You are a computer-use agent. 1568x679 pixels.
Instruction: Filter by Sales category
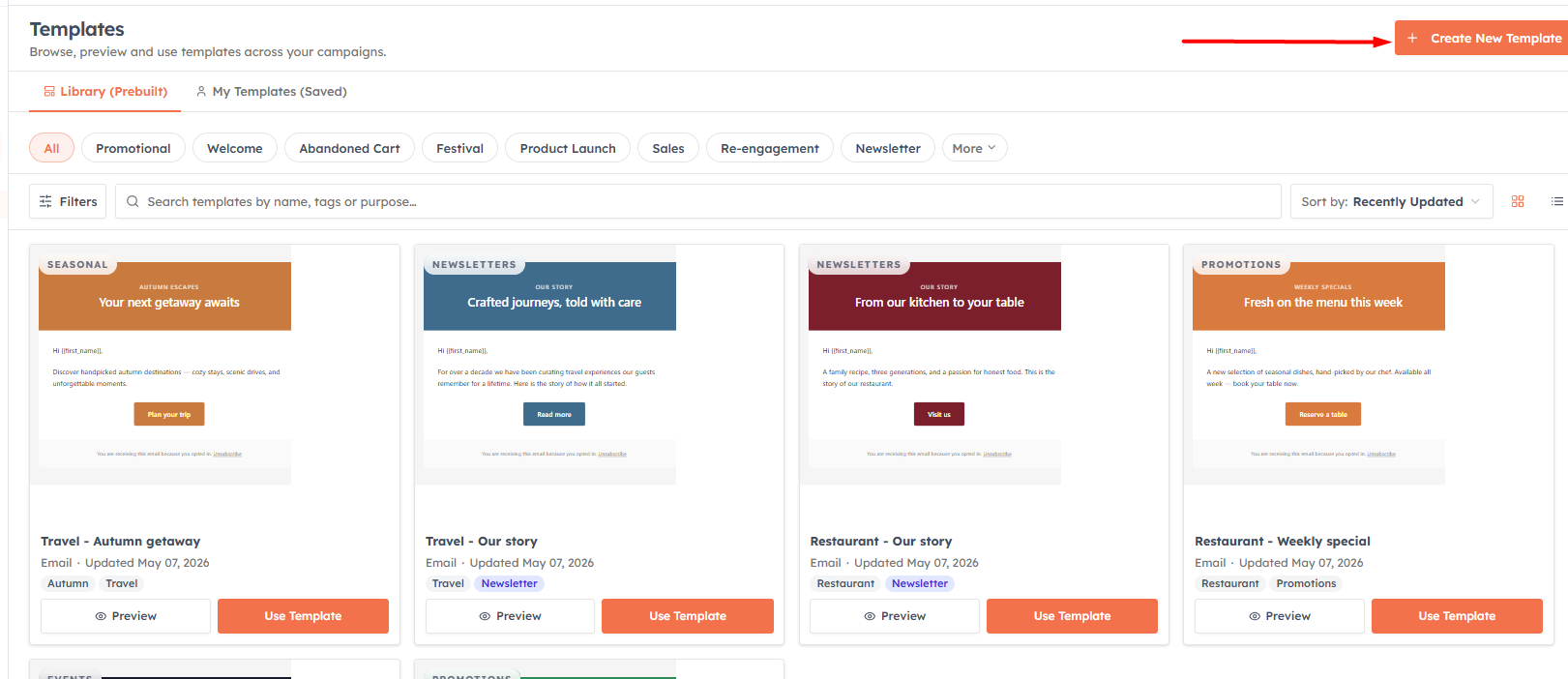(x=667, y=148)
